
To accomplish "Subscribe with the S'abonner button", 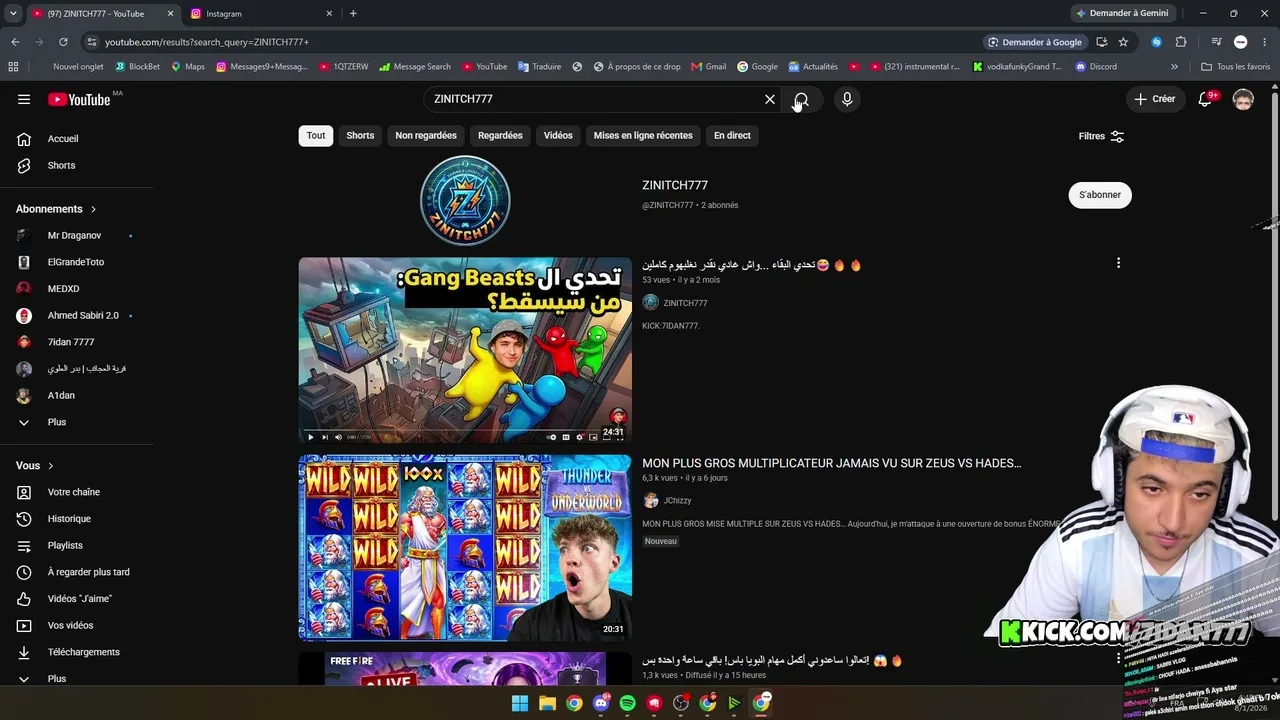I will (x=1100, y=195).
